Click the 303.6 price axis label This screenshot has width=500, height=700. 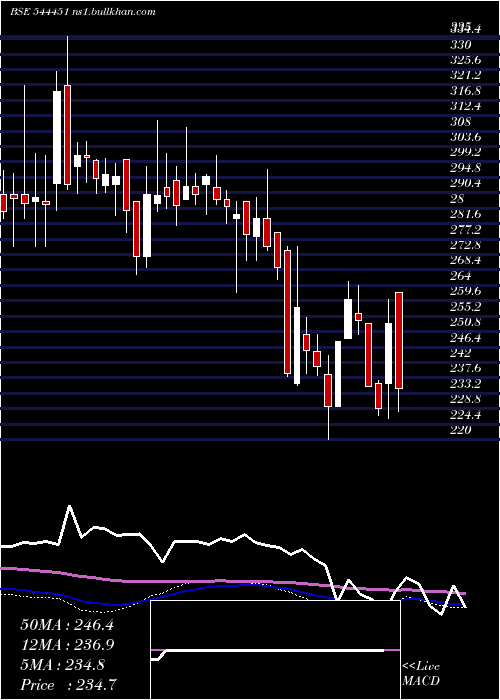(x=465, y=137)
